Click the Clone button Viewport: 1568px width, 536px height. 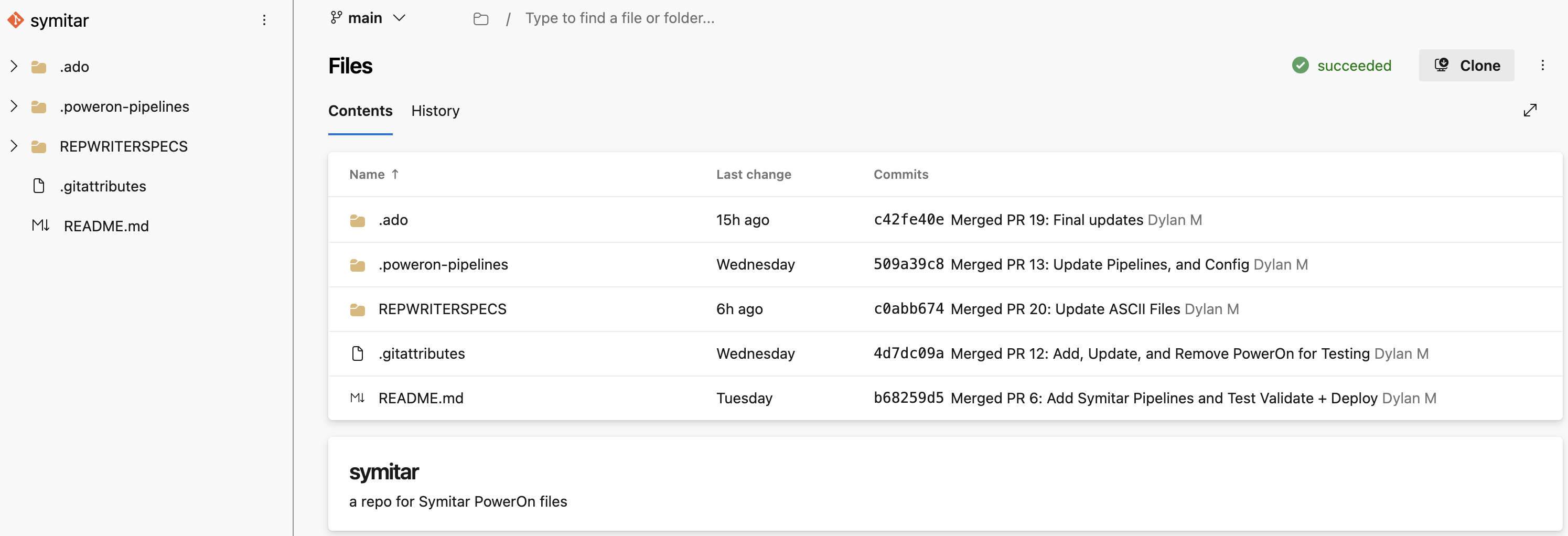pos(1466,65)
